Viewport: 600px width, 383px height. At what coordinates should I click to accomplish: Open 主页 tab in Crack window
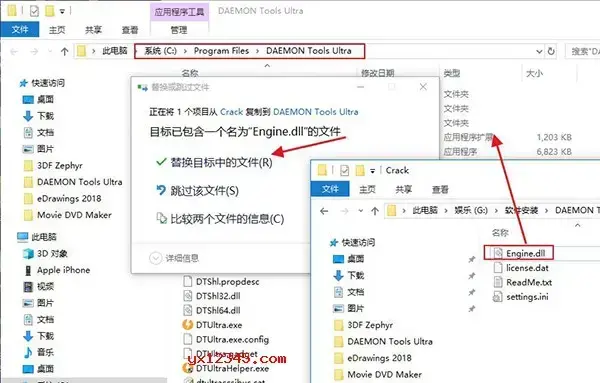tap(367, 189)
